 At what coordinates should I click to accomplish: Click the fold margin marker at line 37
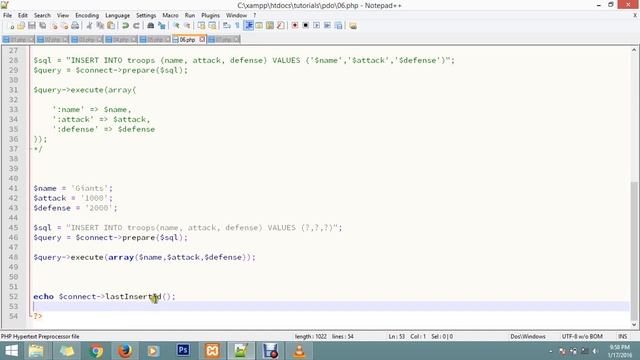[x=30, y=149]
